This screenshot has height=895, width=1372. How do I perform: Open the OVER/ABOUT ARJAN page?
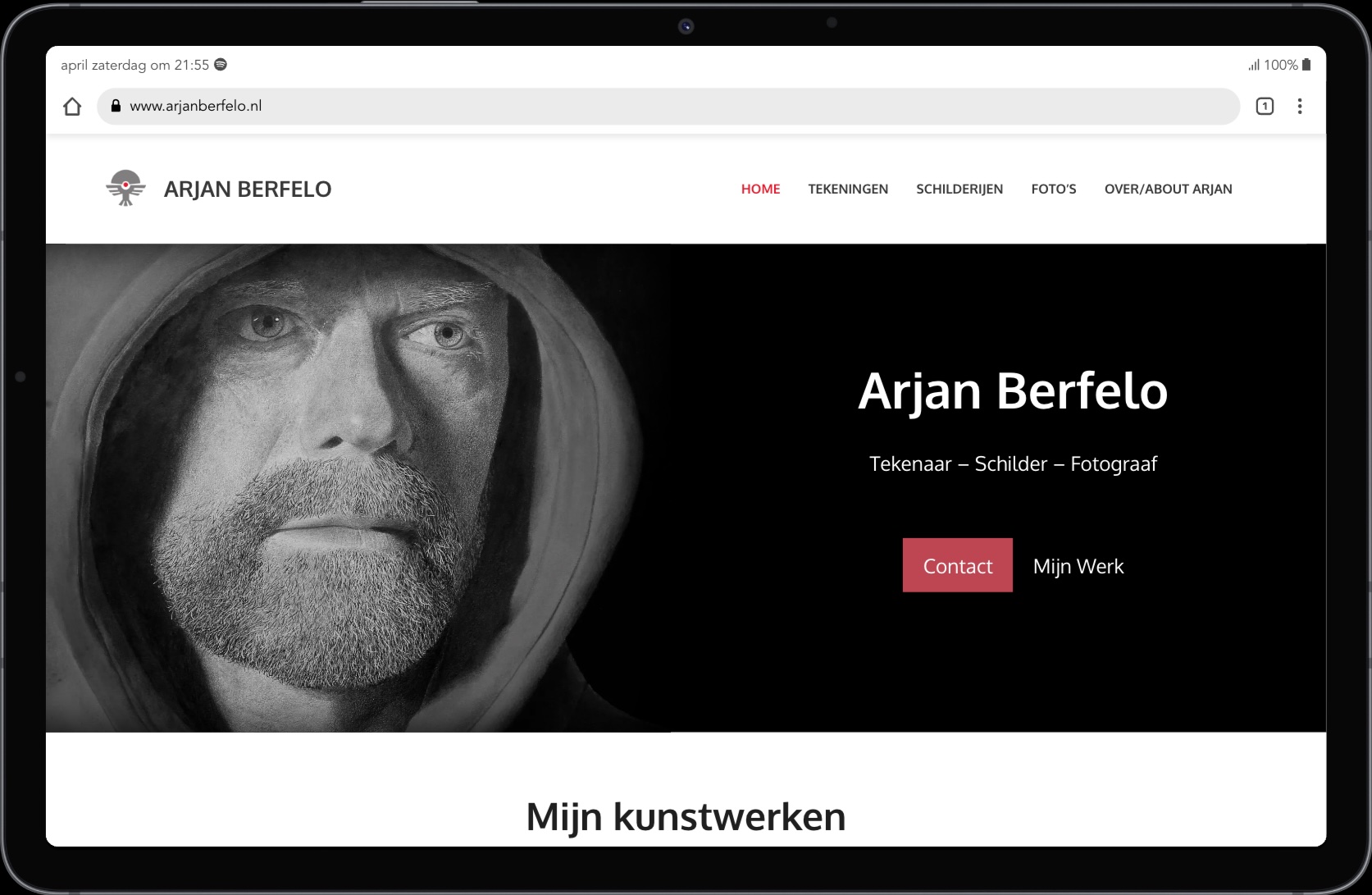pyautogui.click(x=1168, y=189)
